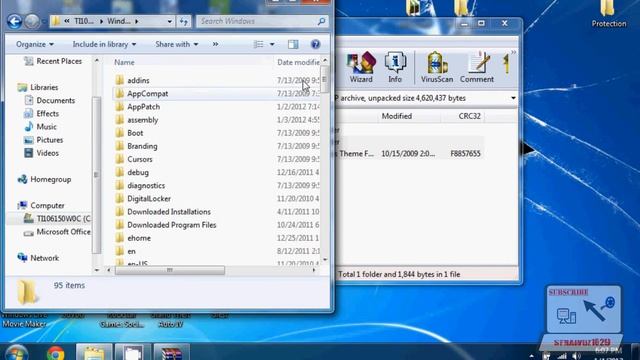Launch Chrome from the taskbar
The image size is (640, 360).
55,353
